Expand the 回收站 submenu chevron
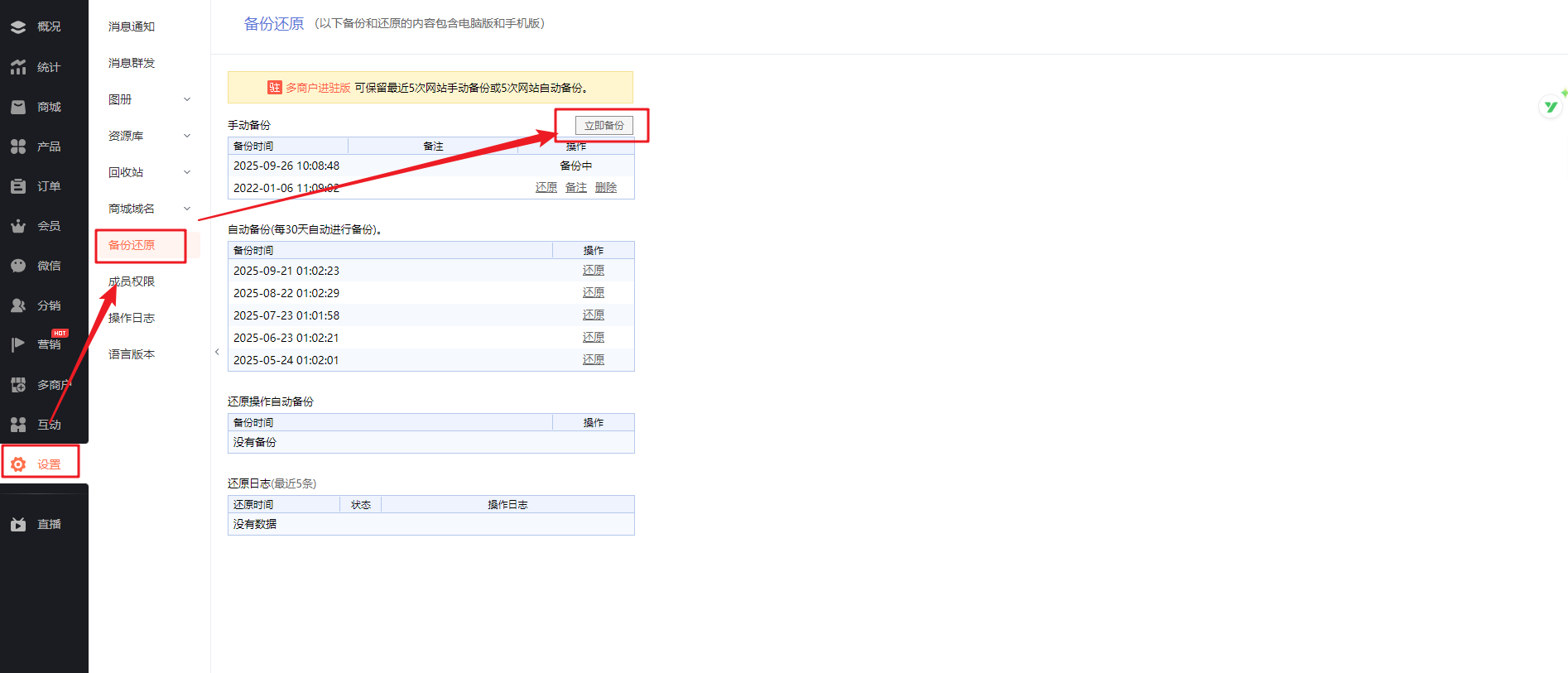The width and height of the screenshot is (1568, 673). pos(187,172)
